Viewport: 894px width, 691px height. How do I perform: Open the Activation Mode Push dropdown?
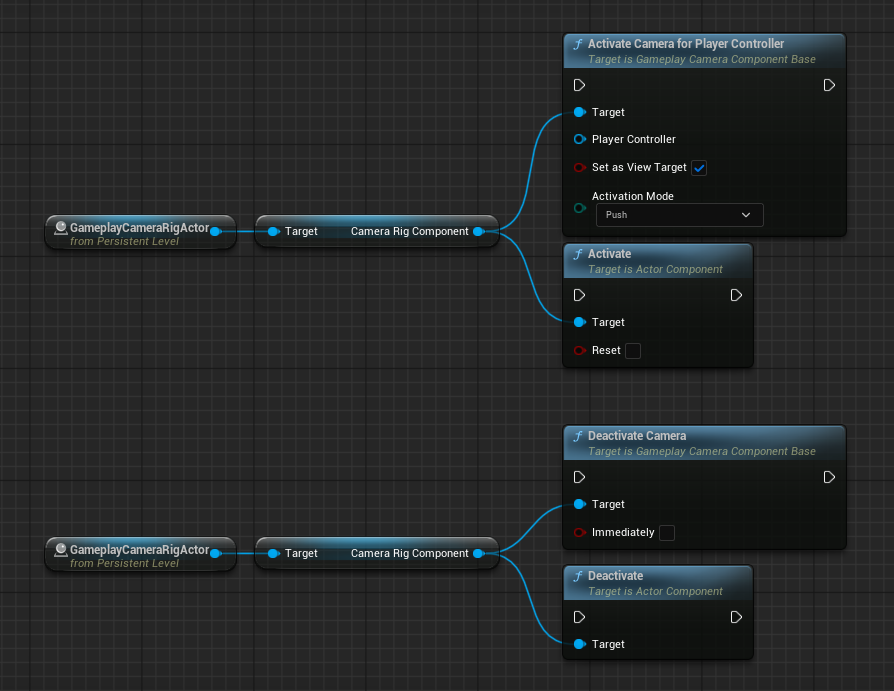pos(680,215)
